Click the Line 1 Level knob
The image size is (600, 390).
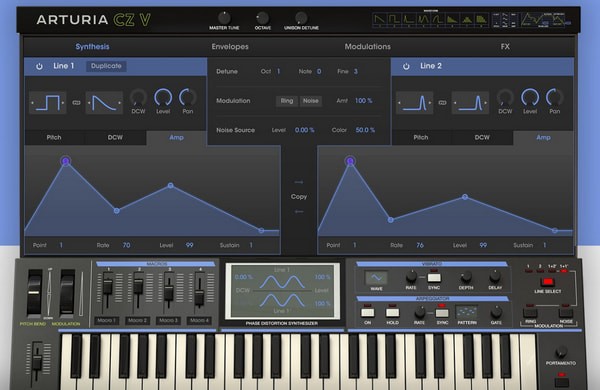163,98
